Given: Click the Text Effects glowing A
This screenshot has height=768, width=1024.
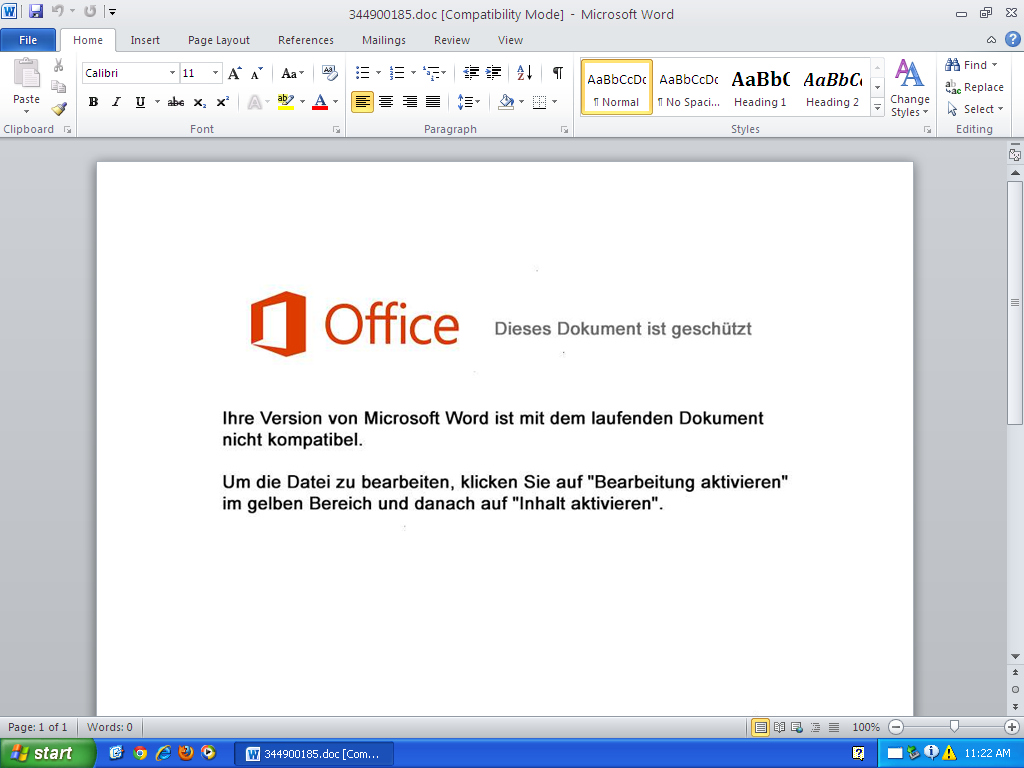Looking at the screenshot, I should pyautogui.click(x=255, y=102).
